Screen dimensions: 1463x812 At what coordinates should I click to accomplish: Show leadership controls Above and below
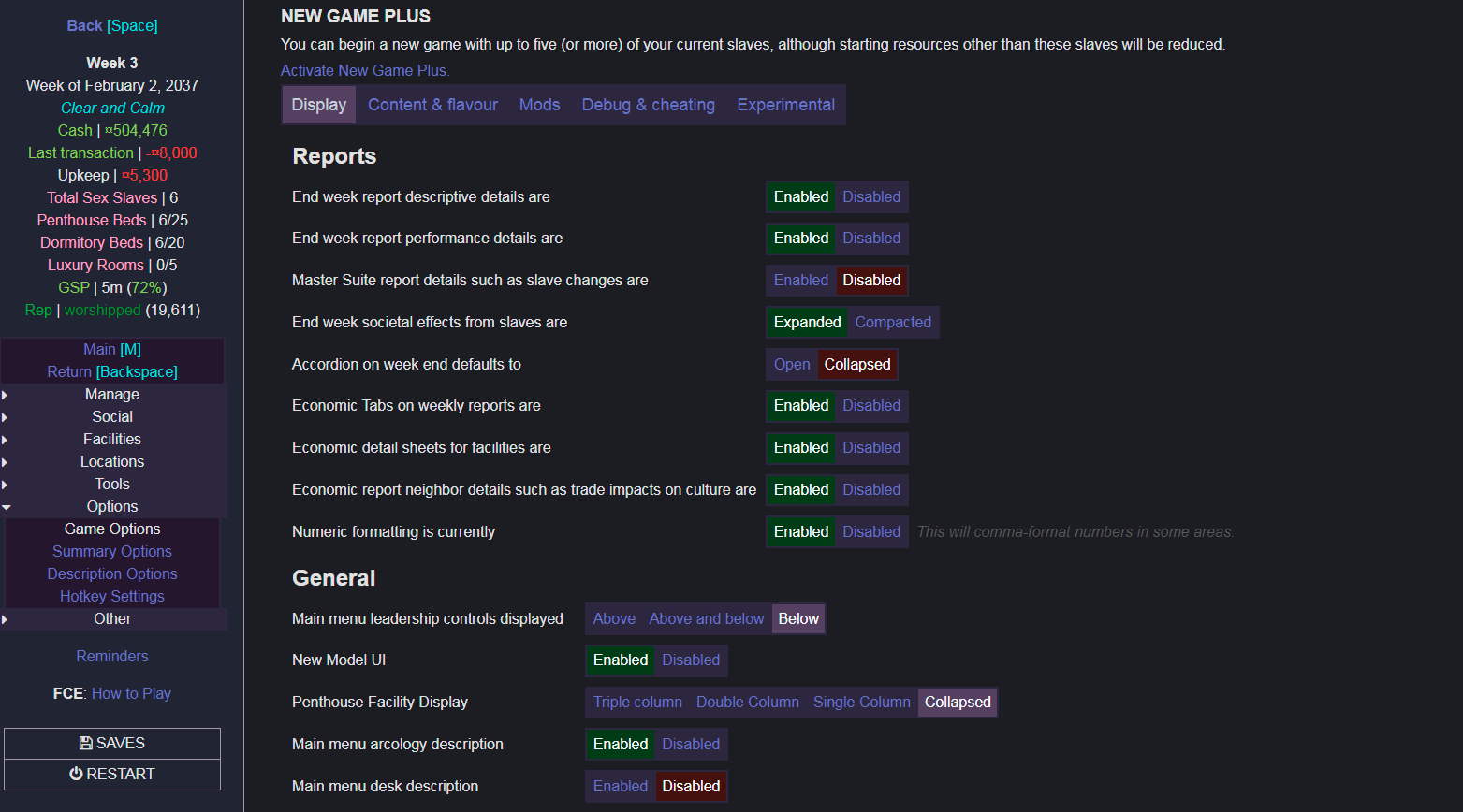pyautogui.click(x=706, y=619)
